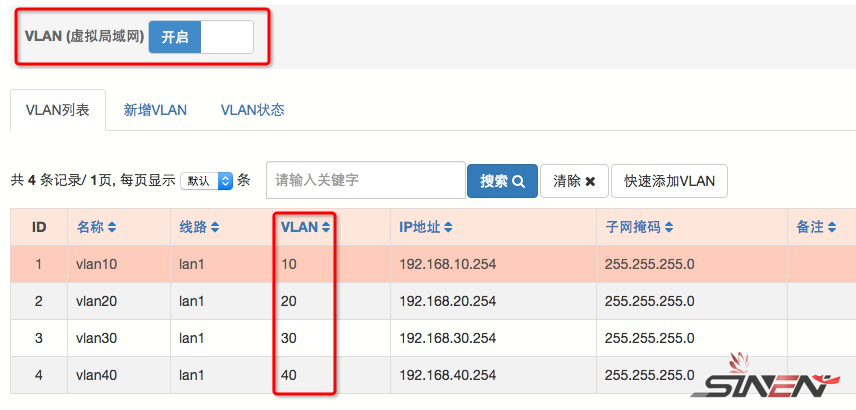Click the 清除 clear button
The height and width of the screenshot is (410, 856).
tap(574, 181)
